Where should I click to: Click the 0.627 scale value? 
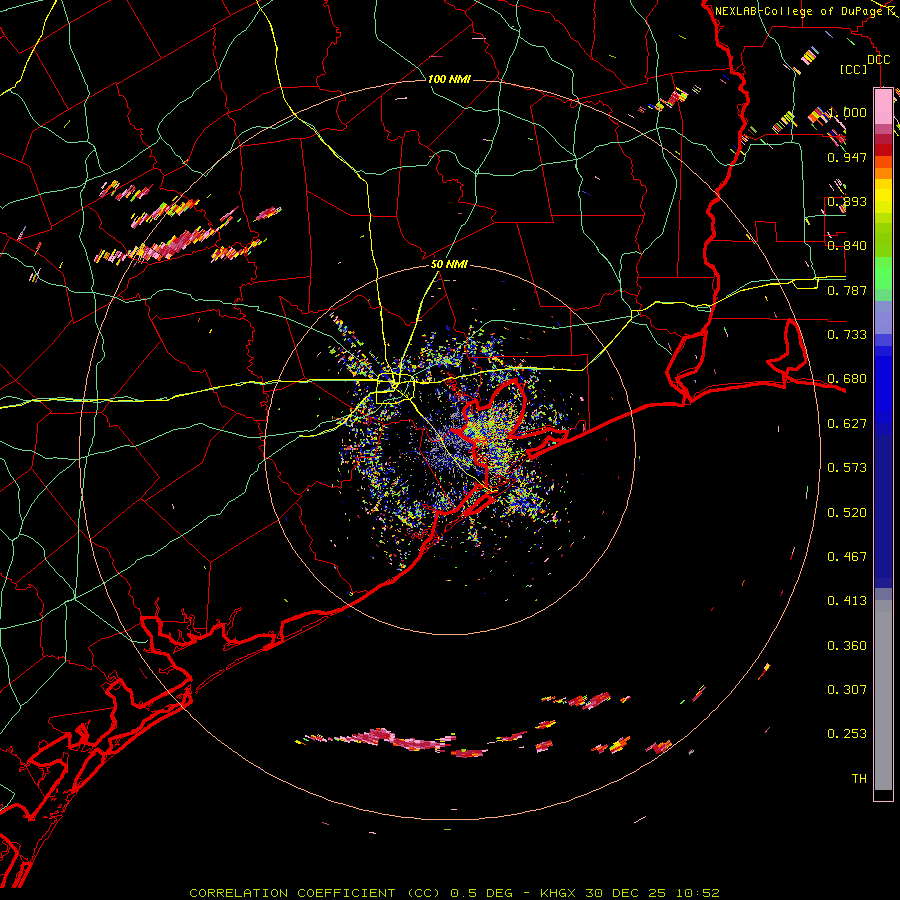[847, 424]
